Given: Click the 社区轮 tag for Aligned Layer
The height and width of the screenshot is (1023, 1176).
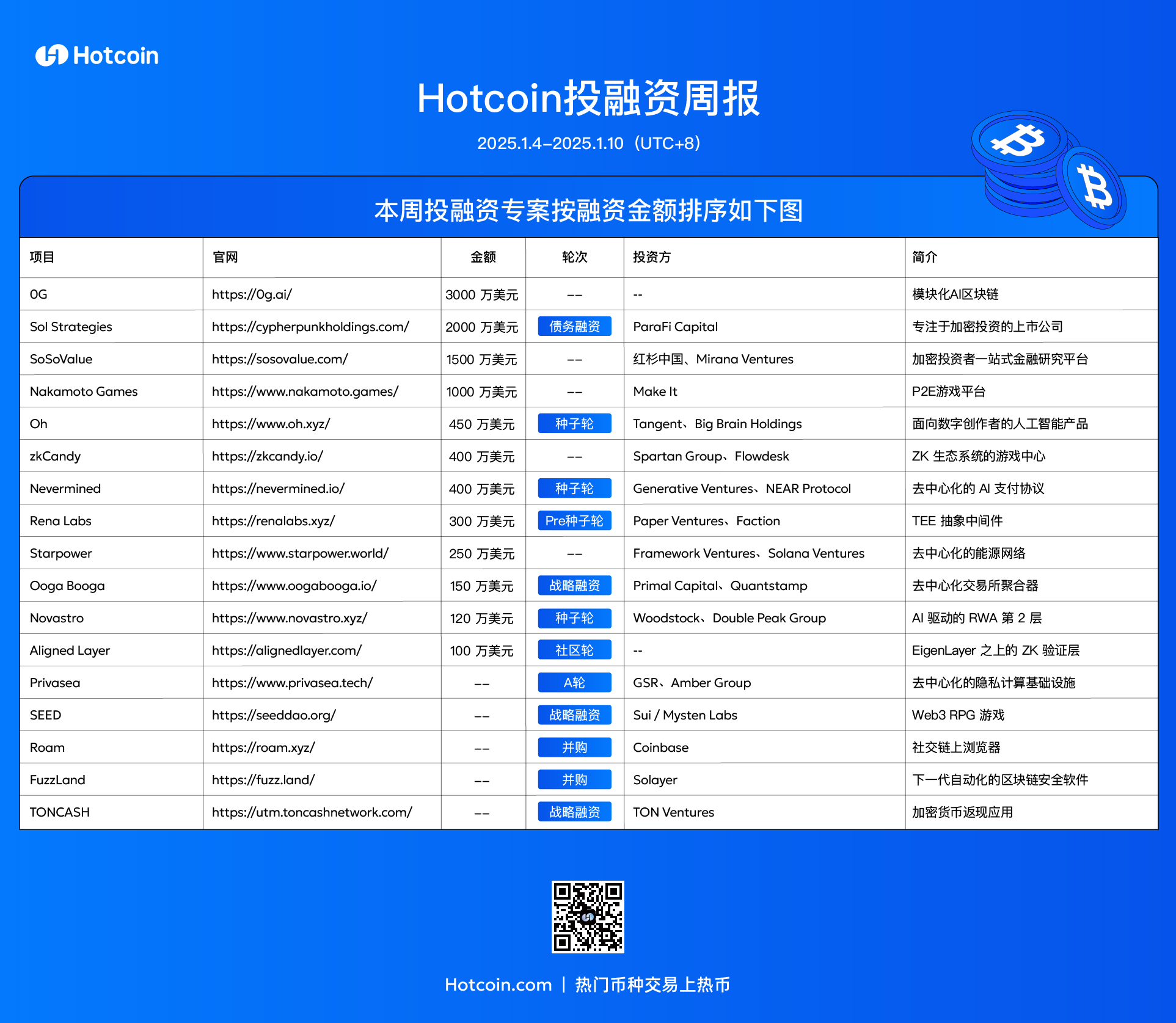Looking at the screenshot, I should tap(574, 650).
